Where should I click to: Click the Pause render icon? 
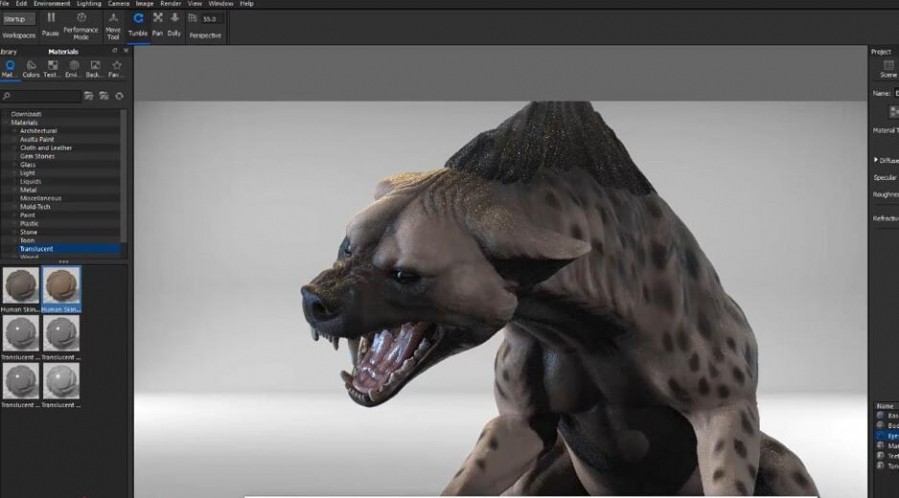[50, 18]
